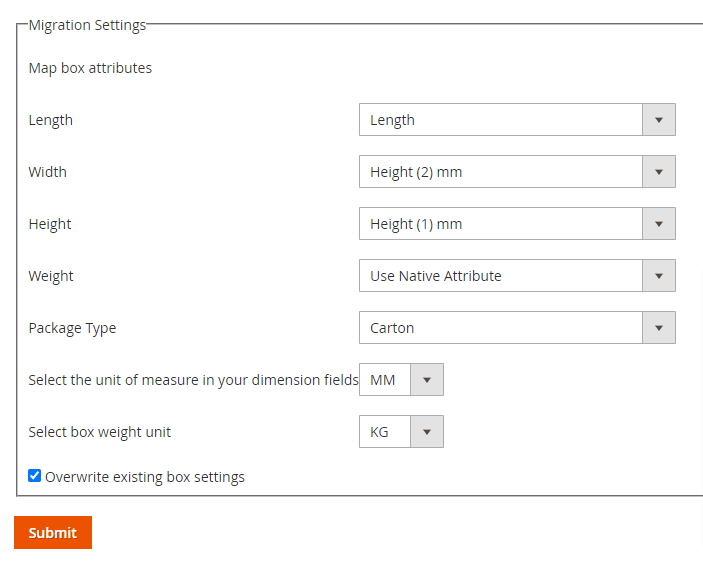Click the Package Type dropdown arrow icon
This screenshot has width=703, height=567.
point(658,328)
